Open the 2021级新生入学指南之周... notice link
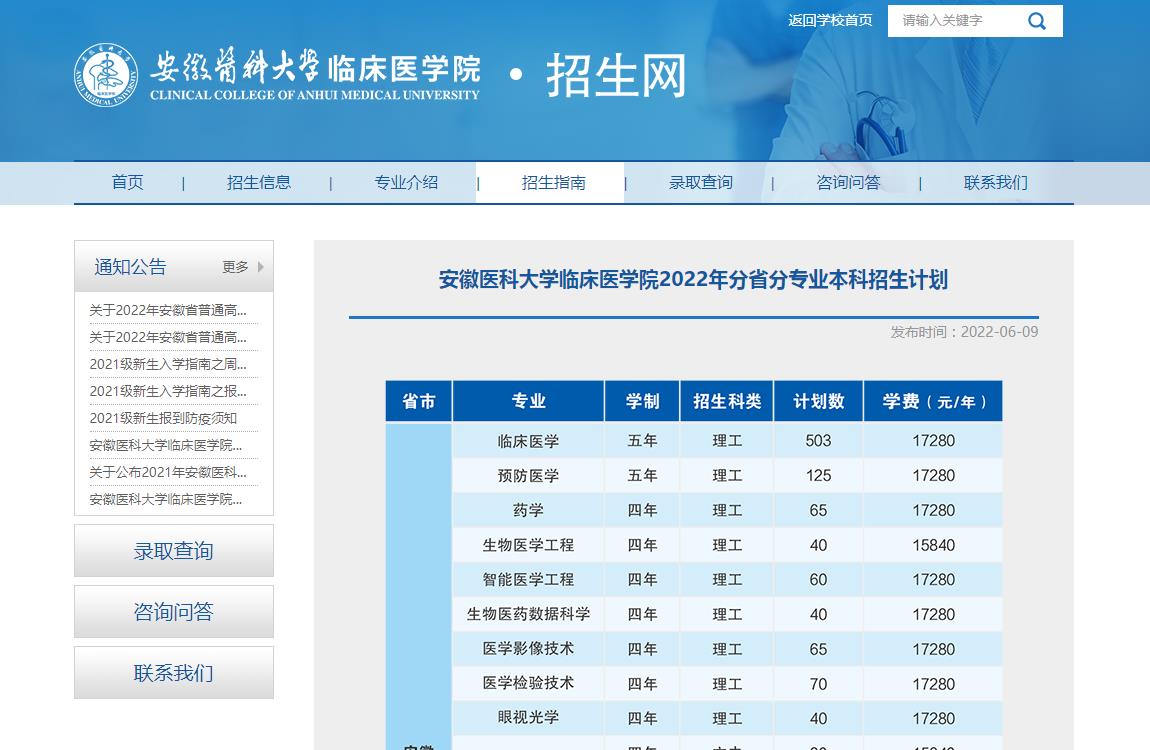 pyautogui.click(x=168, y=364)
